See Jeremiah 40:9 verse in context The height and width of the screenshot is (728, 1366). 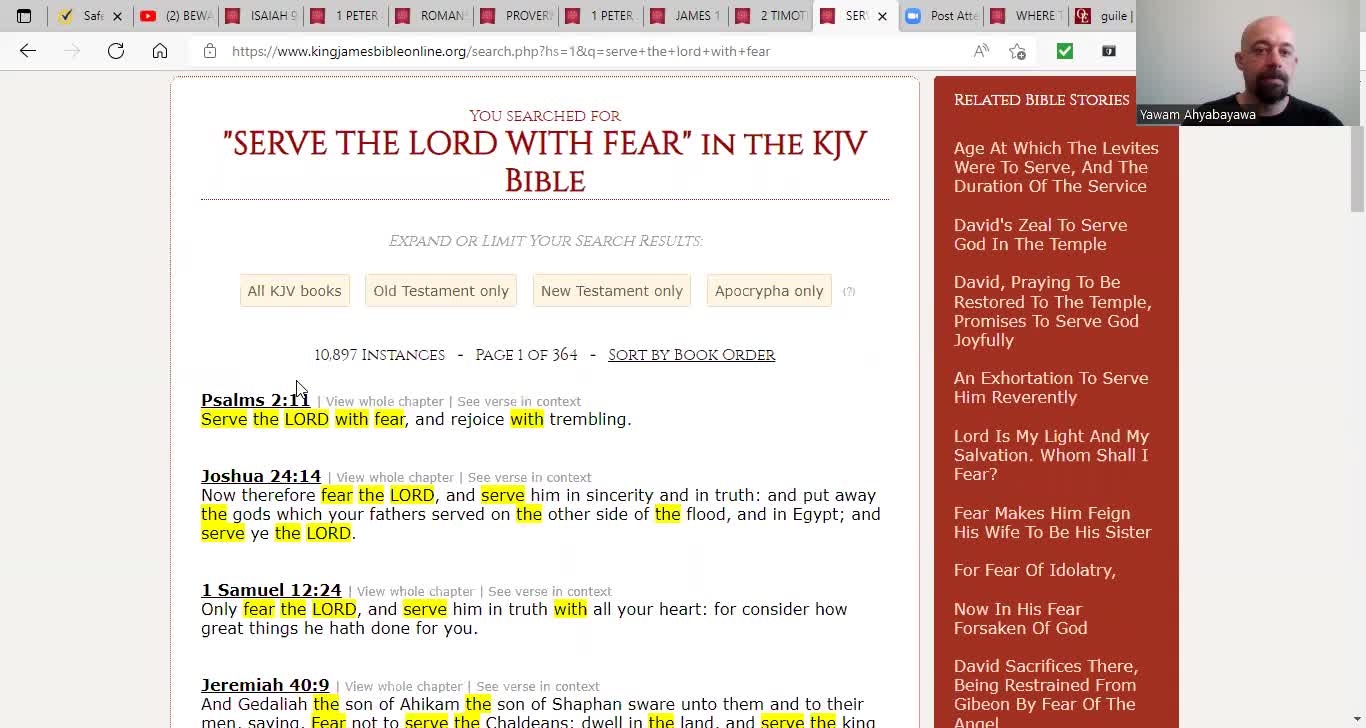point(538,686)
